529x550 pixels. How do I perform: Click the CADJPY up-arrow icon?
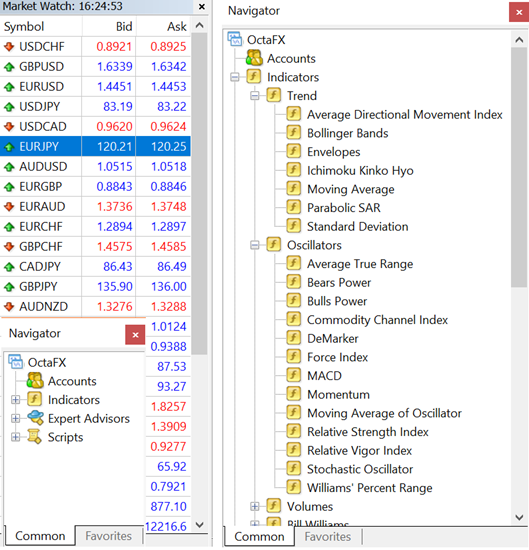click(x=9, y=266)
